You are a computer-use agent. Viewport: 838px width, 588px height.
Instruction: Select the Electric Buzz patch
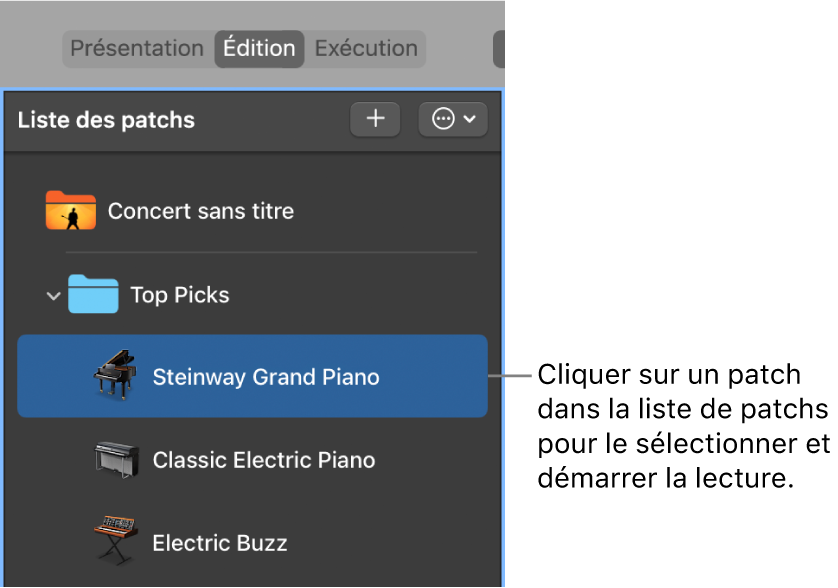219,543
